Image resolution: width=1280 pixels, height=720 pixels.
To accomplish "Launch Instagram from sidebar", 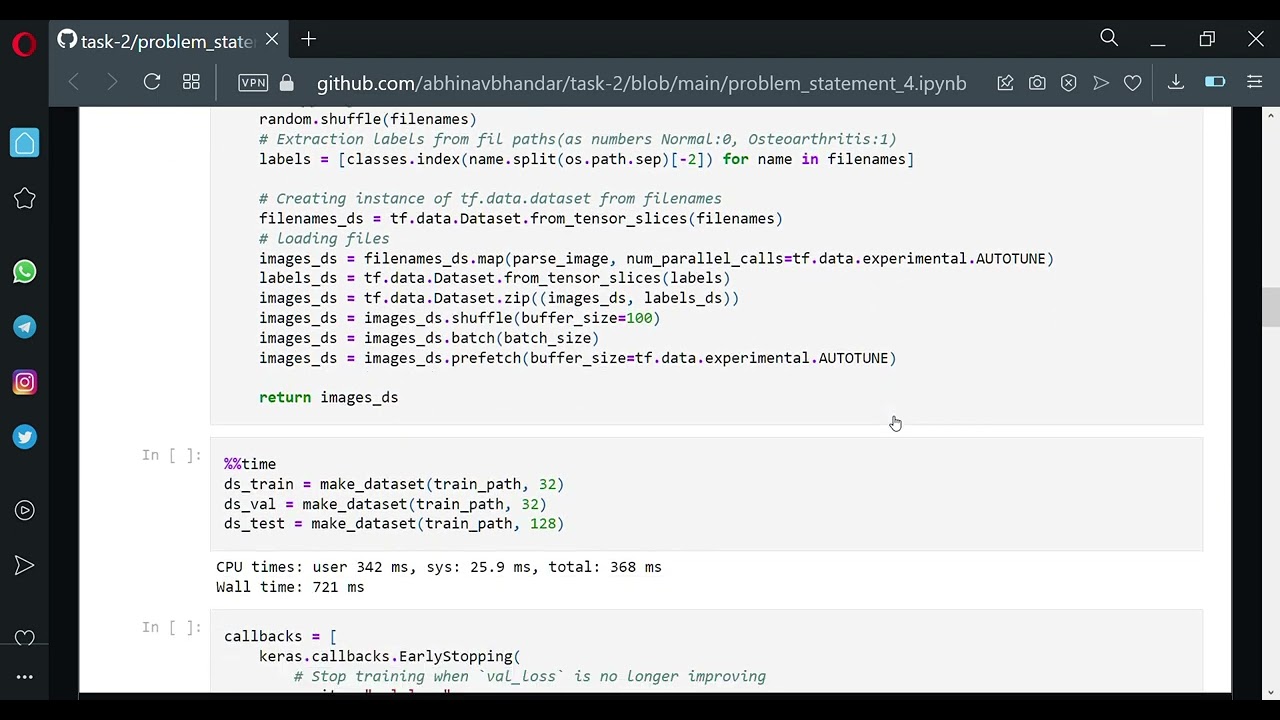I will pyautogui.click(x=25, y=382).
